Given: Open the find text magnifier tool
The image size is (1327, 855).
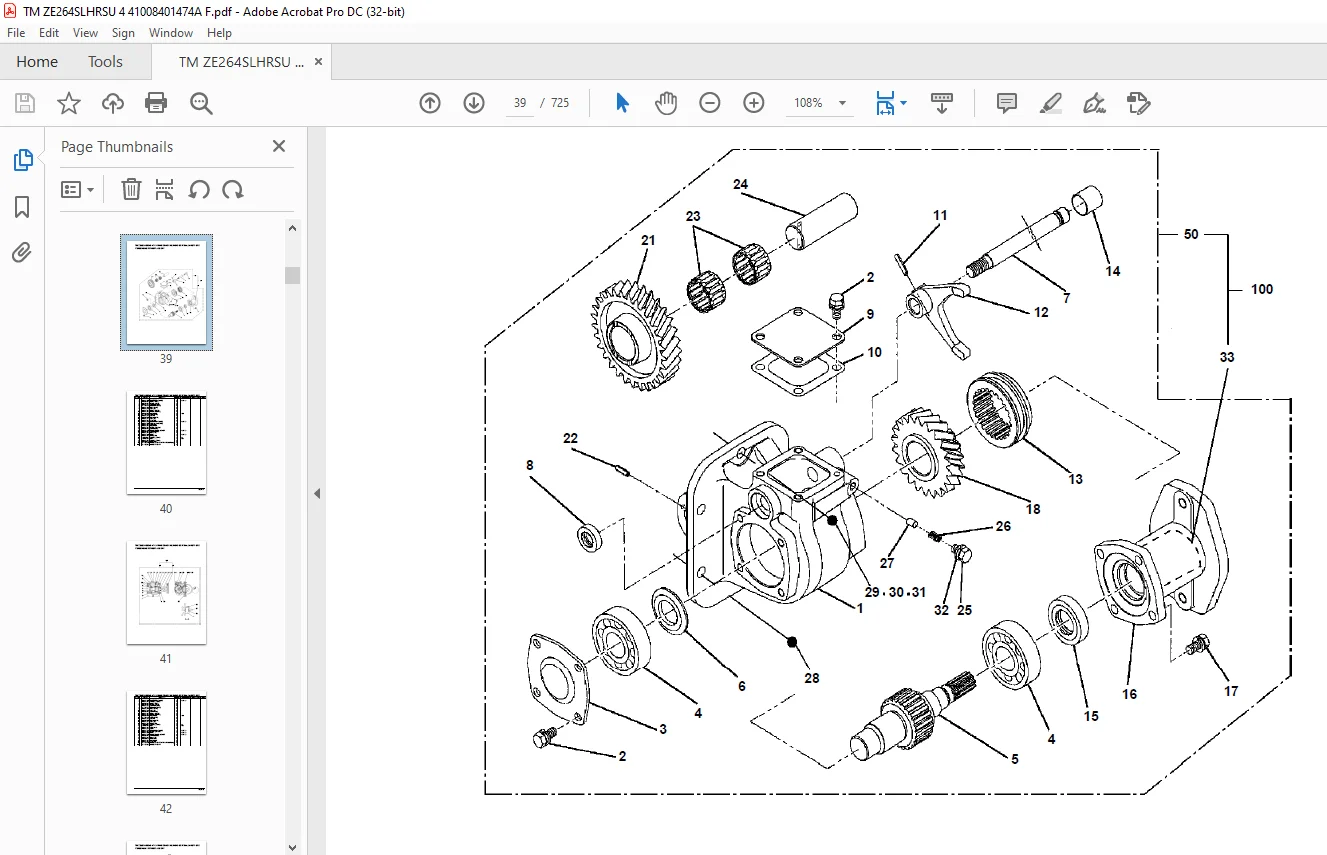Looking at the screenshot, I should click(x=201, y=103).
